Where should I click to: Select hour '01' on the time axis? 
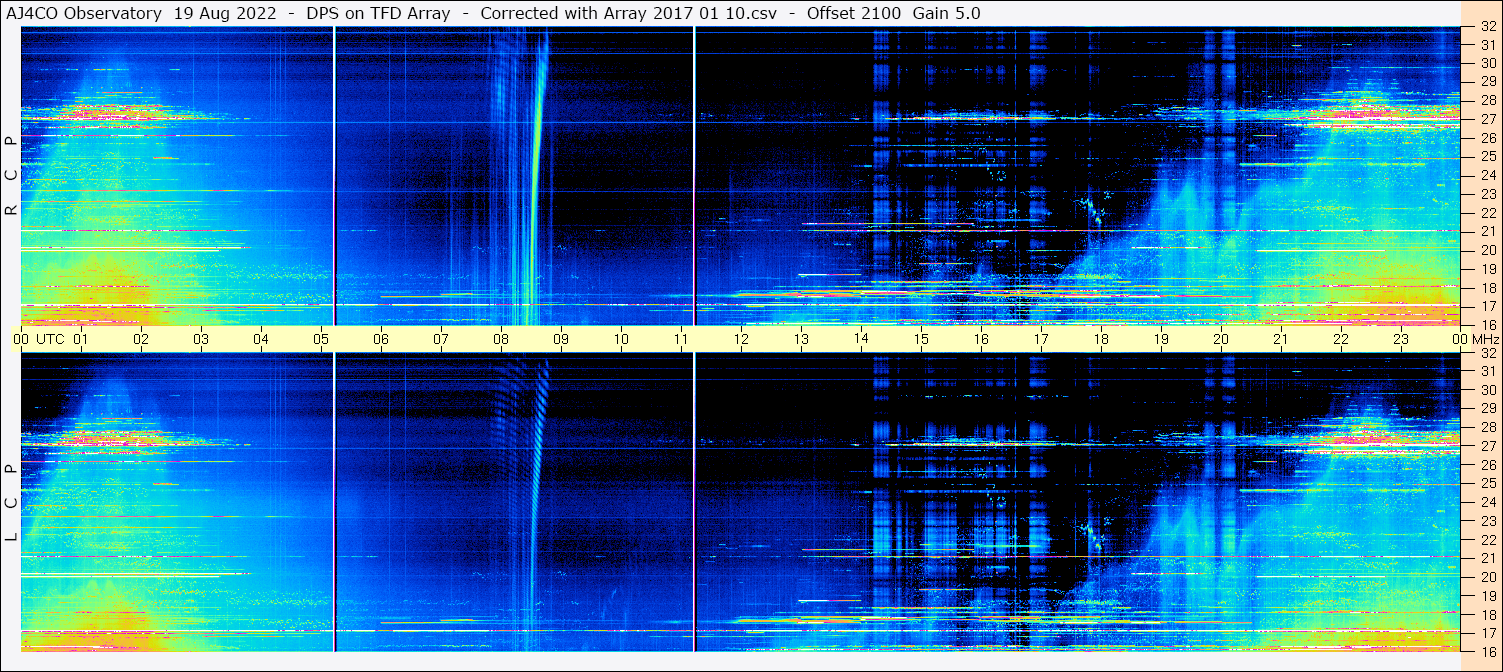point(82,339)
